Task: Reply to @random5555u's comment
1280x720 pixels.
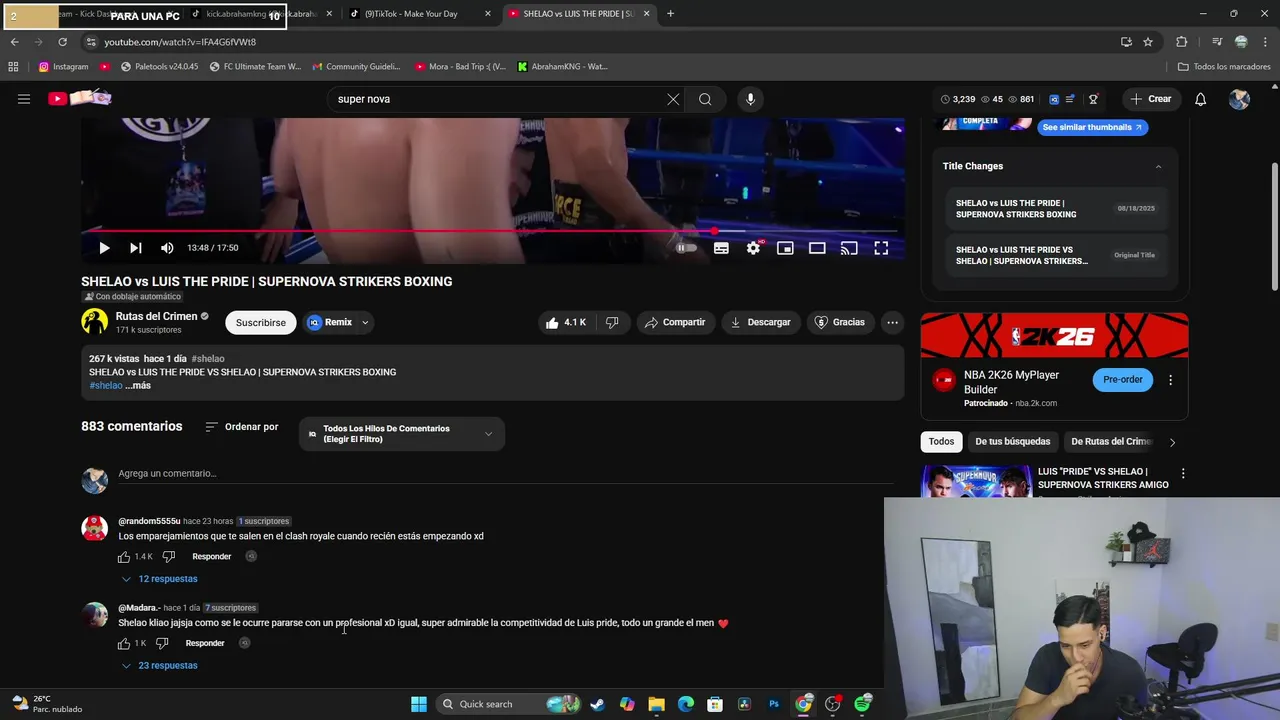Action: (x=212, y=556)
